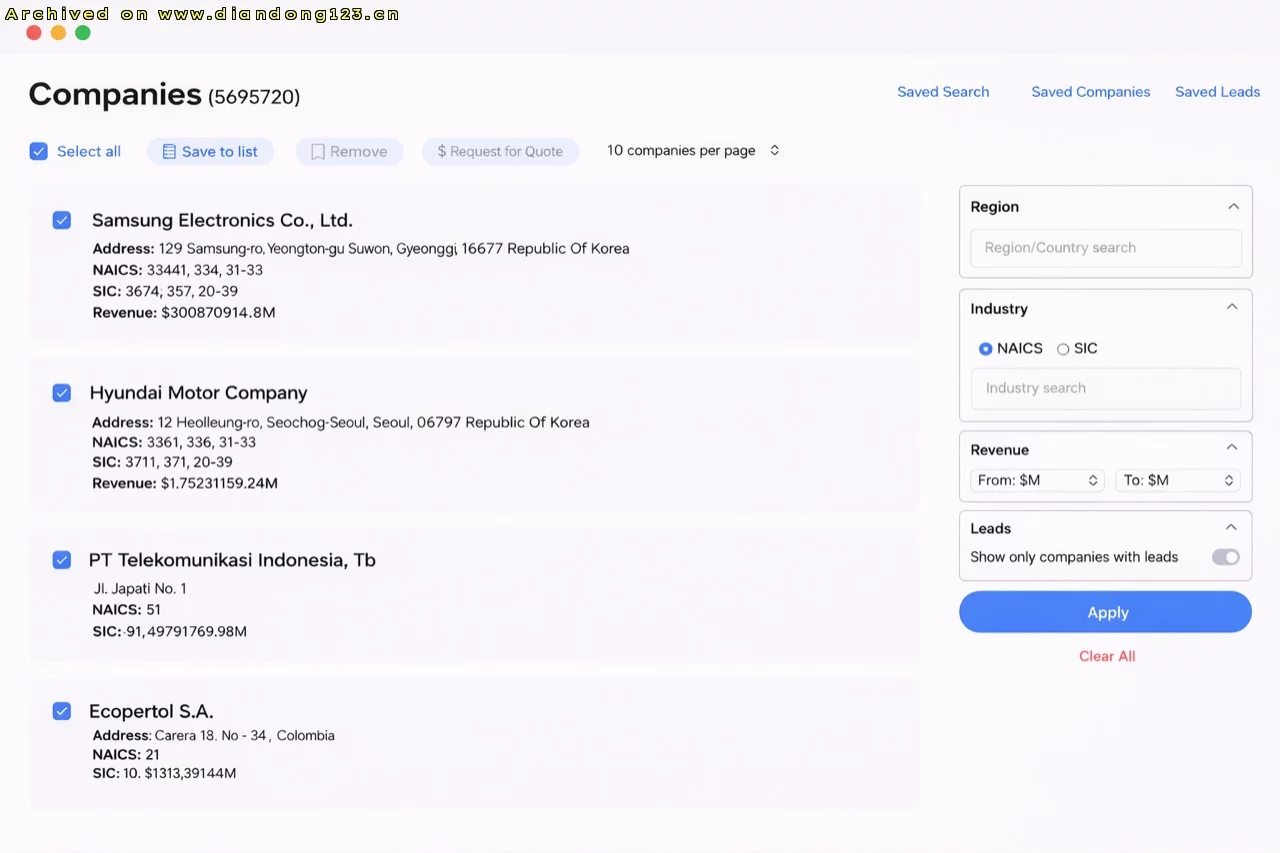Focus the Industry search field
Viewport: 1280px width, 853px height.
click(1106, 388)
